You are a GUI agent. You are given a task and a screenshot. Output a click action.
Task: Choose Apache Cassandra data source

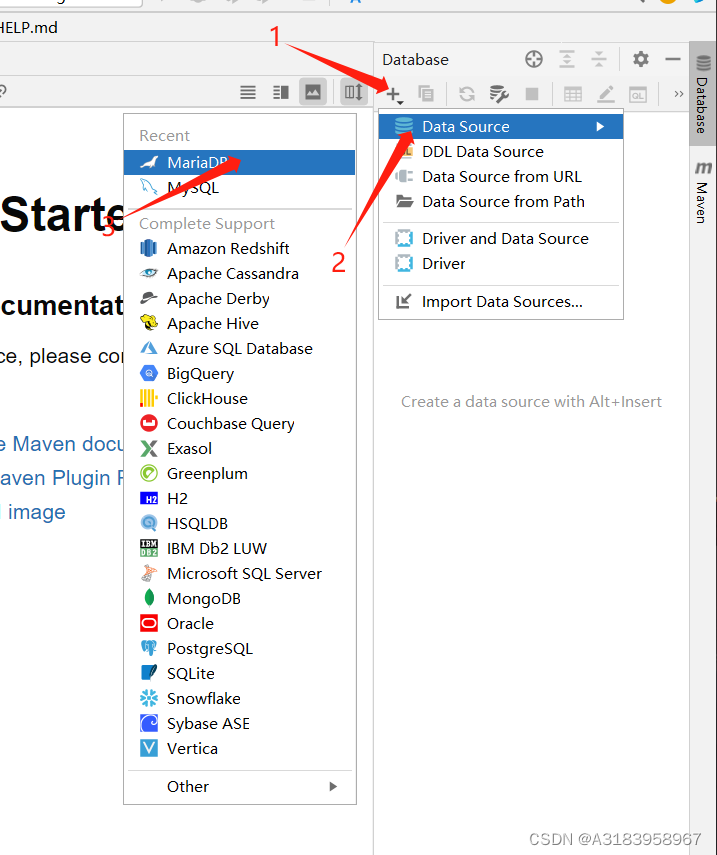tap(239, 274)
